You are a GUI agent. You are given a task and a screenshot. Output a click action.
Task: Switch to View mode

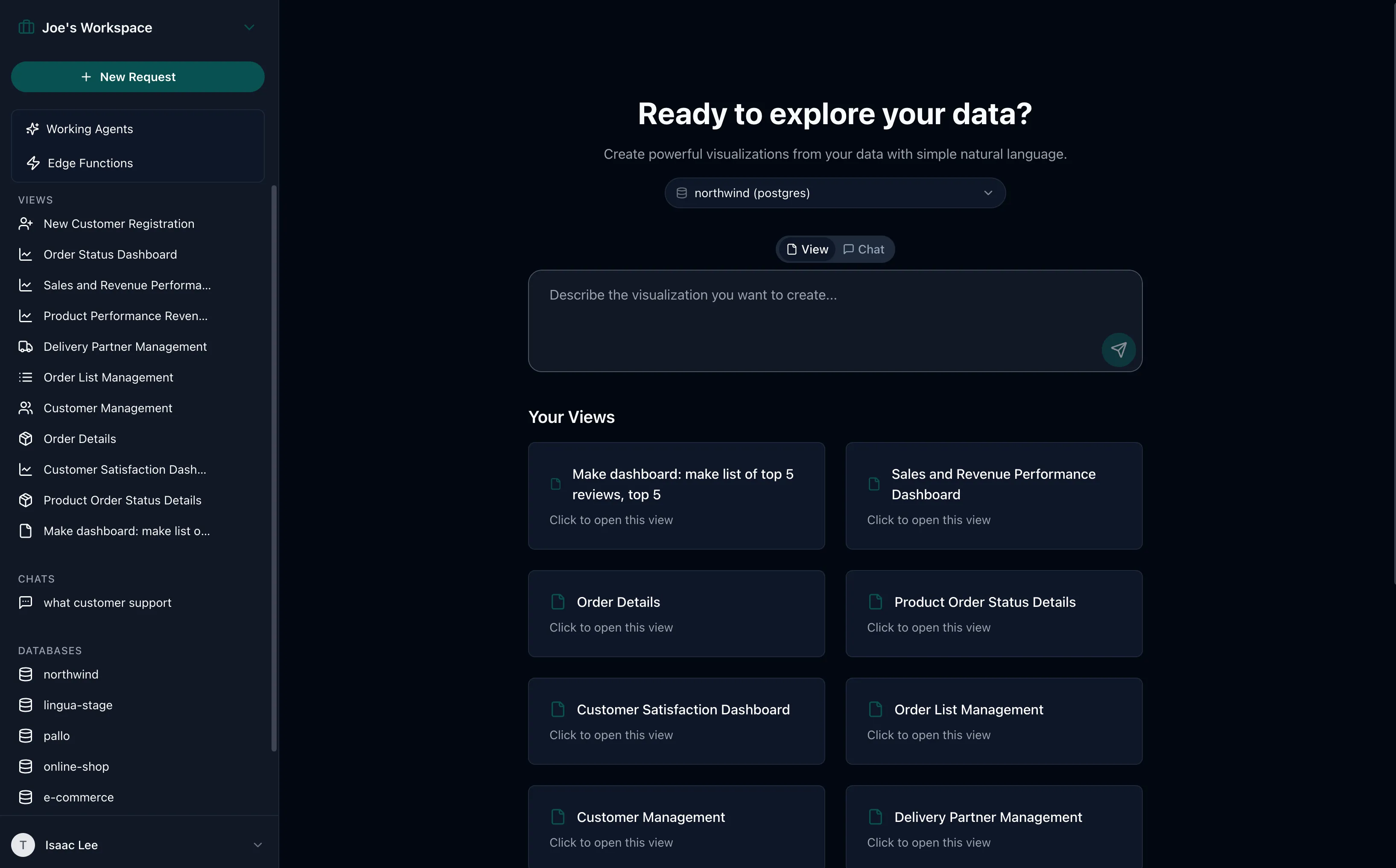(806, 249)
